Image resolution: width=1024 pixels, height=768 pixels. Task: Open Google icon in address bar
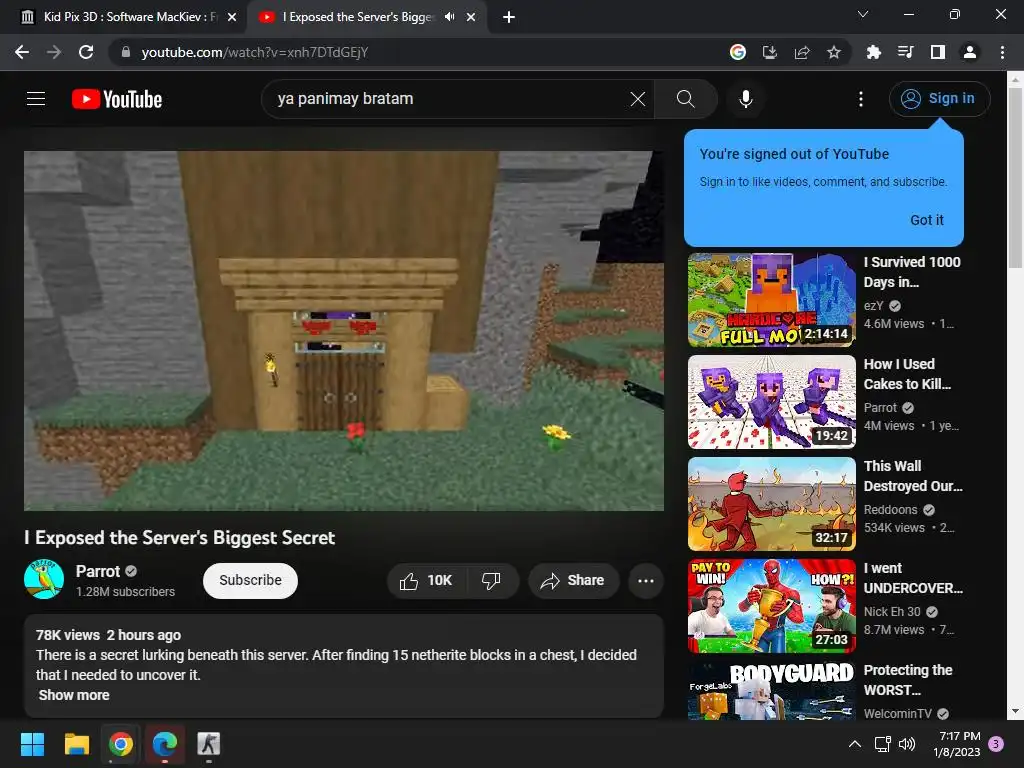[737, 52]
